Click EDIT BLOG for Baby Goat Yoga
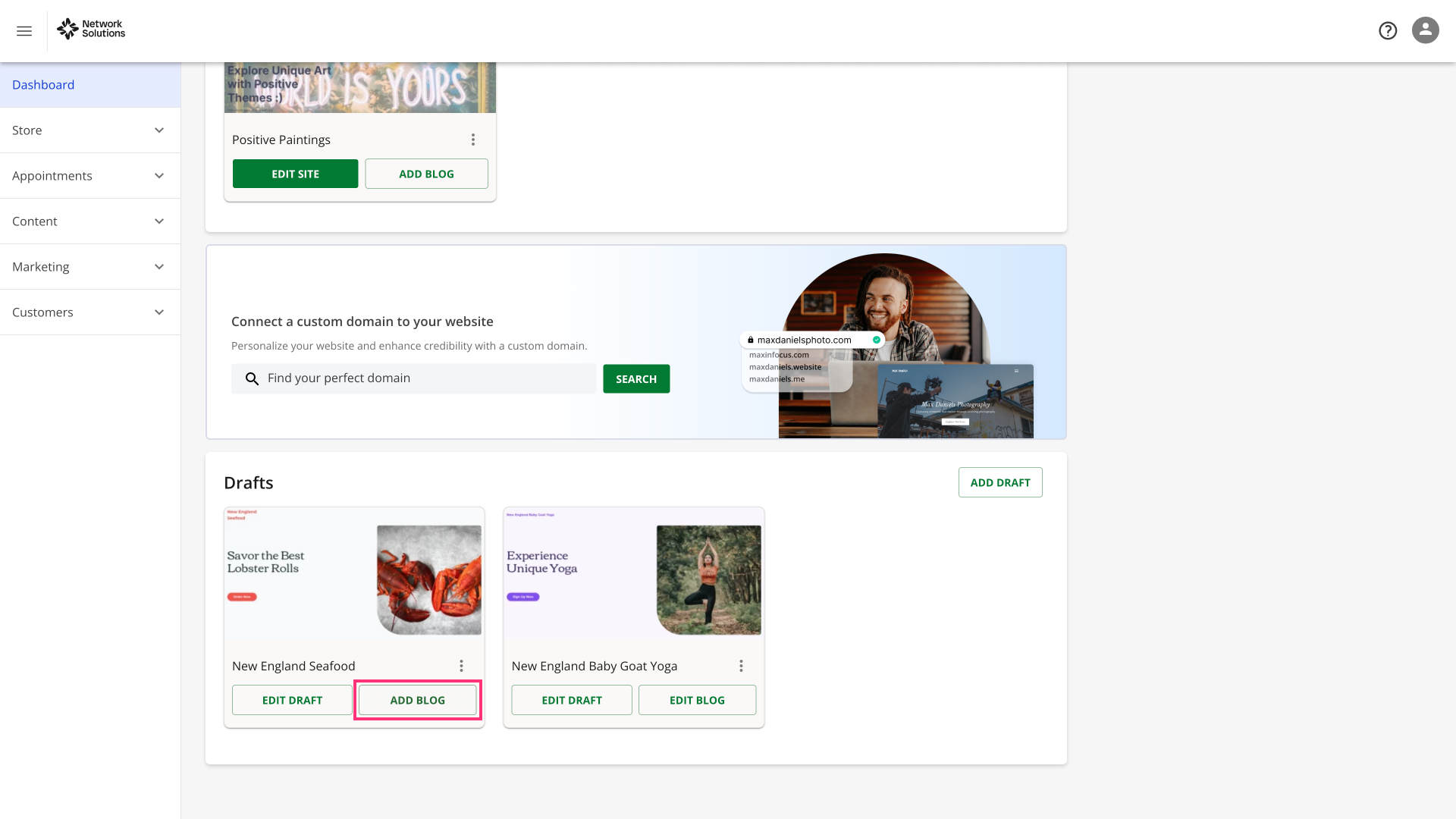1456x819 pixels. (x=697, y=700)
